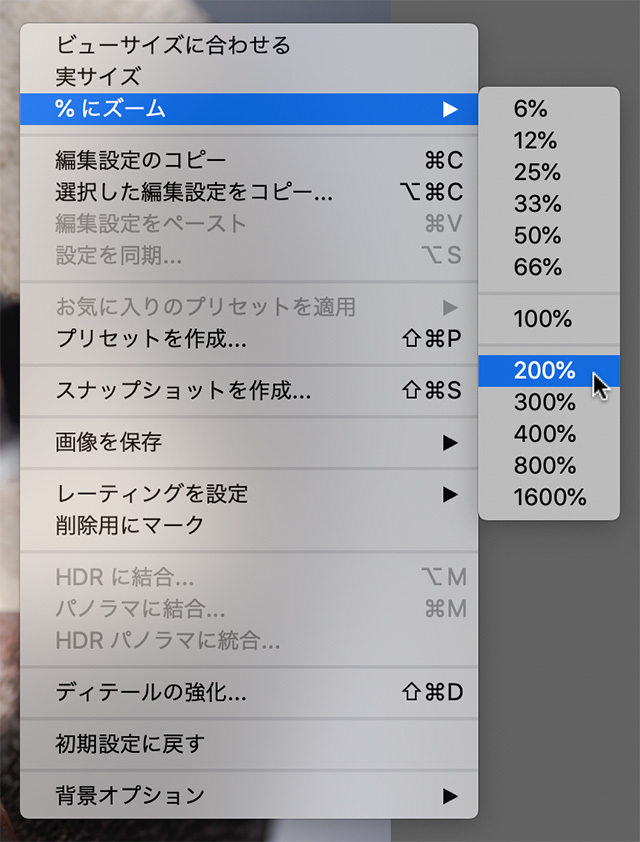The height and width of the screenshot is (842, 640).
Task: Pick 25% zoom level
Action: (x=537, y=172)
